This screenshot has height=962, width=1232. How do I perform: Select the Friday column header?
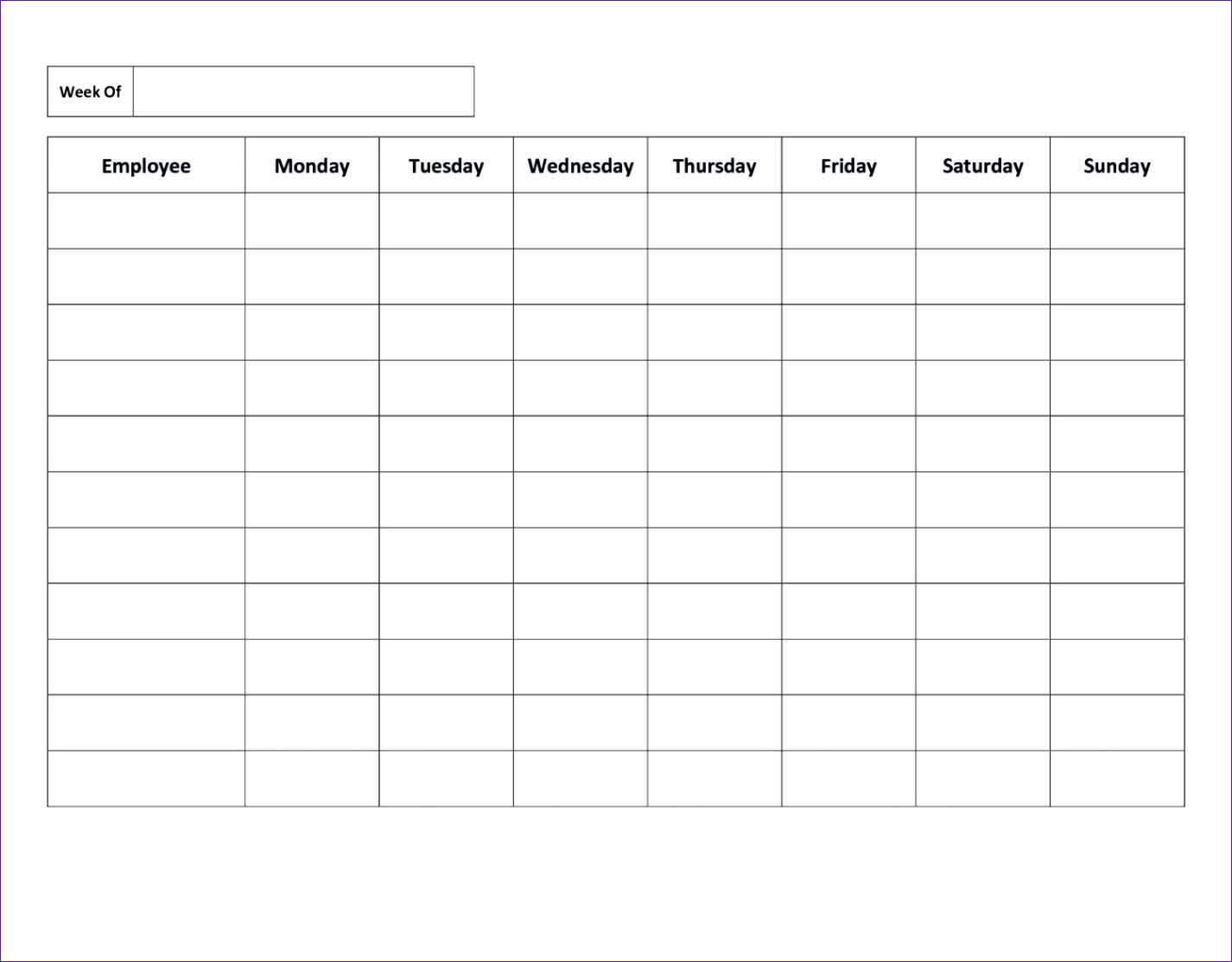point(848,165)
